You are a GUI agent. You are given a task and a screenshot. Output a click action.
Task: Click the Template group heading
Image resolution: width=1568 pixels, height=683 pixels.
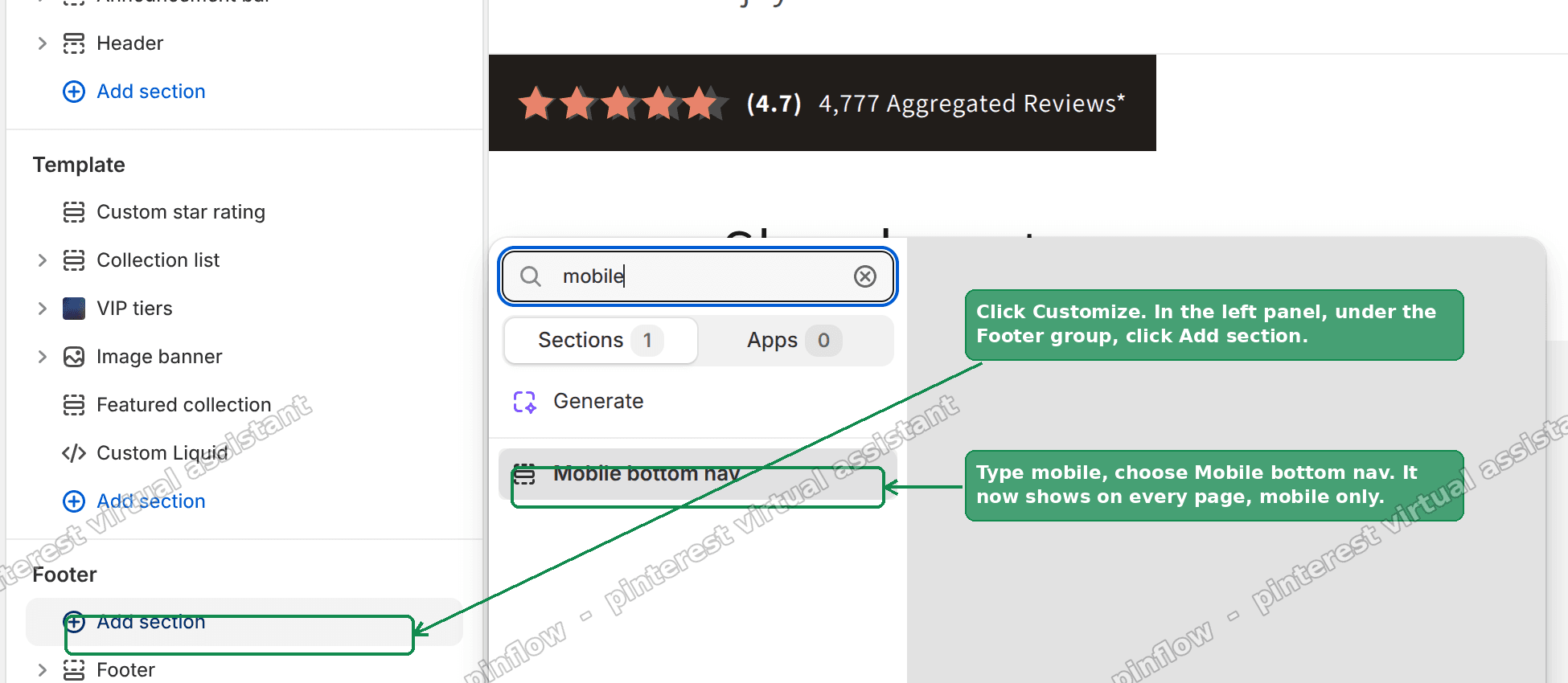coord(79,165)
